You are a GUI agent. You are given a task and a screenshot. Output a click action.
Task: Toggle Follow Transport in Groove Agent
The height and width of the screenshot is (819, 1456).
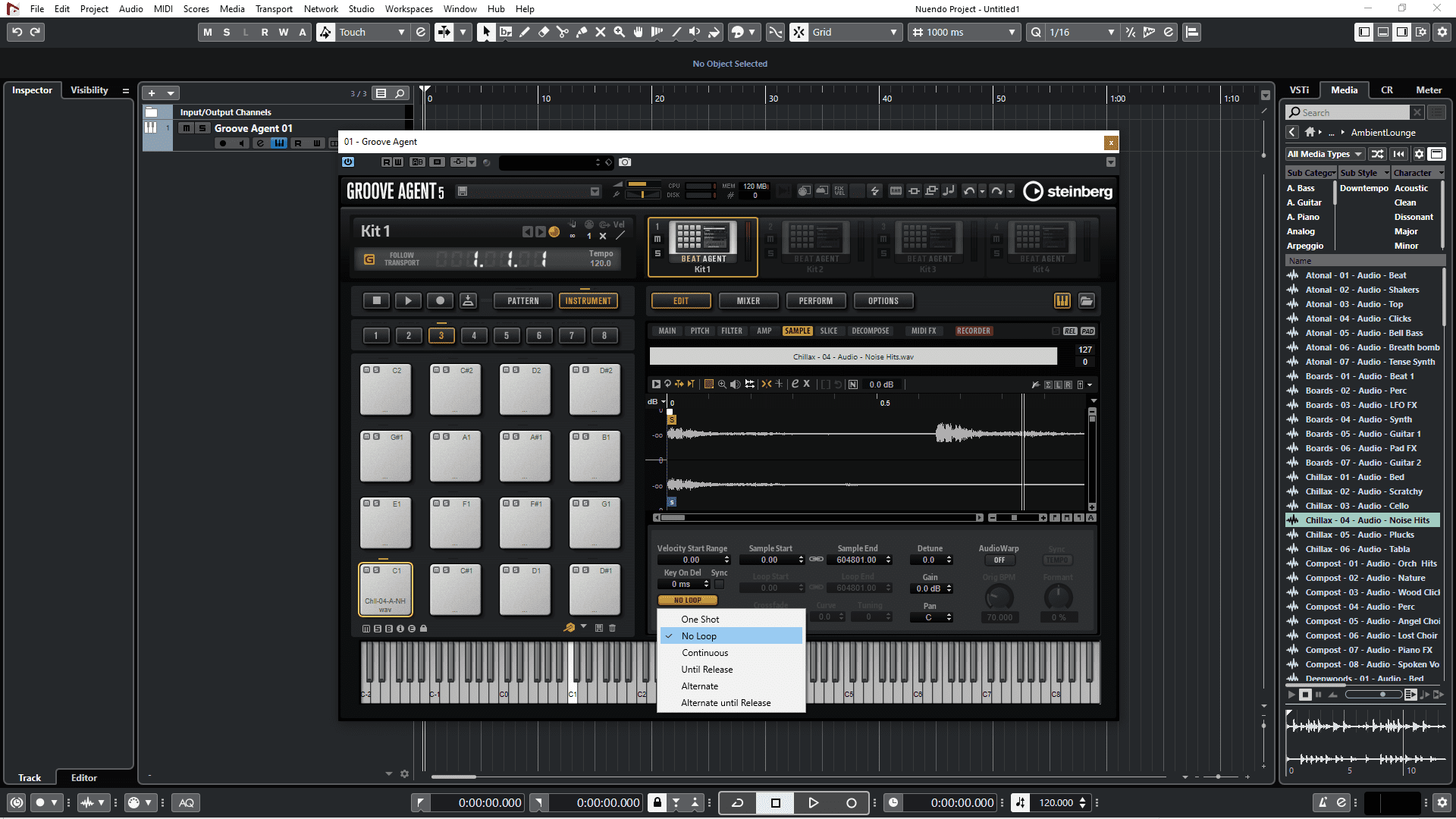pyautogui.click(x=369, y=259)
